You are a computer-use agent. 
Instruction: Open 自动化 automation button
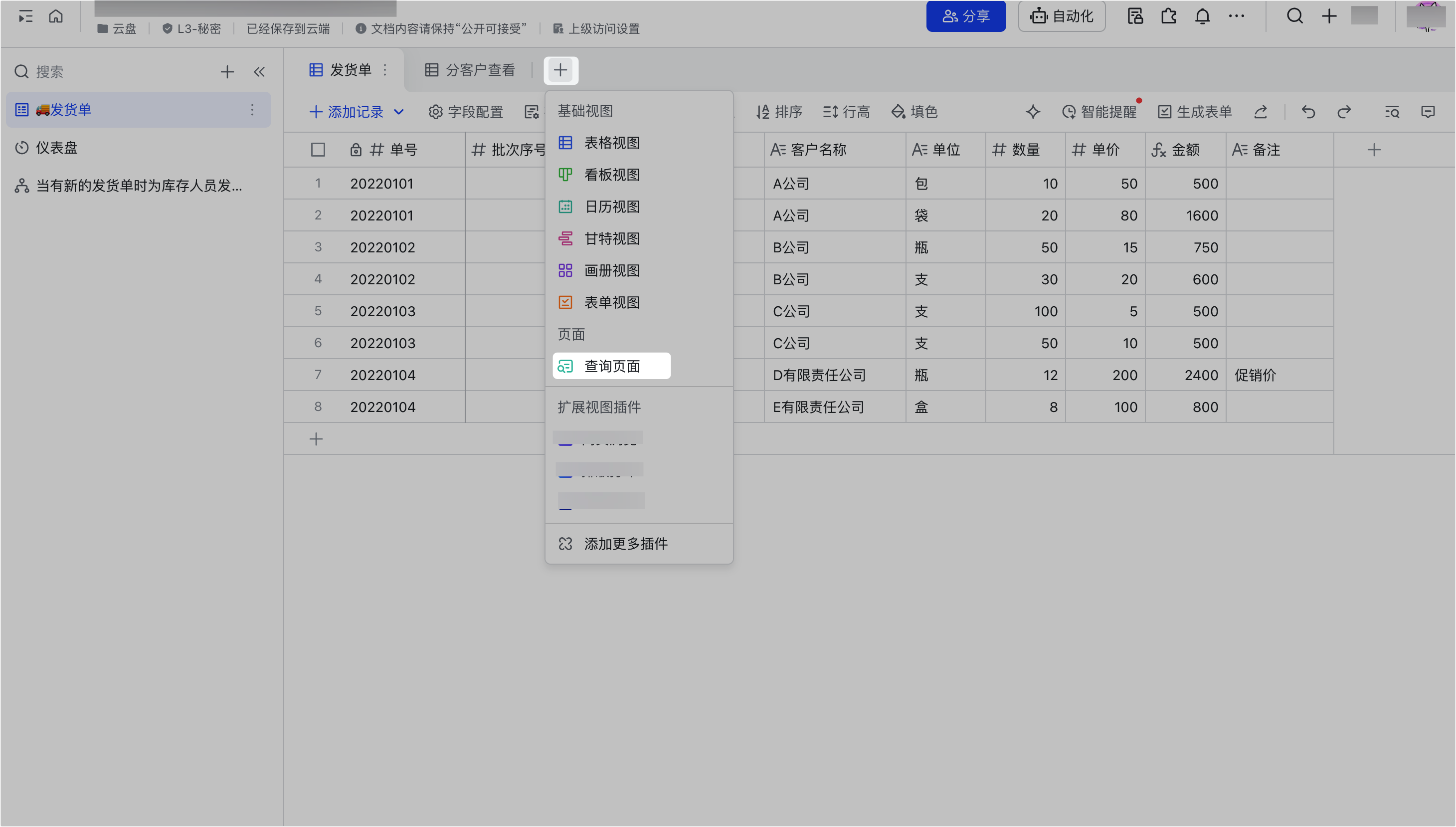1062,16
